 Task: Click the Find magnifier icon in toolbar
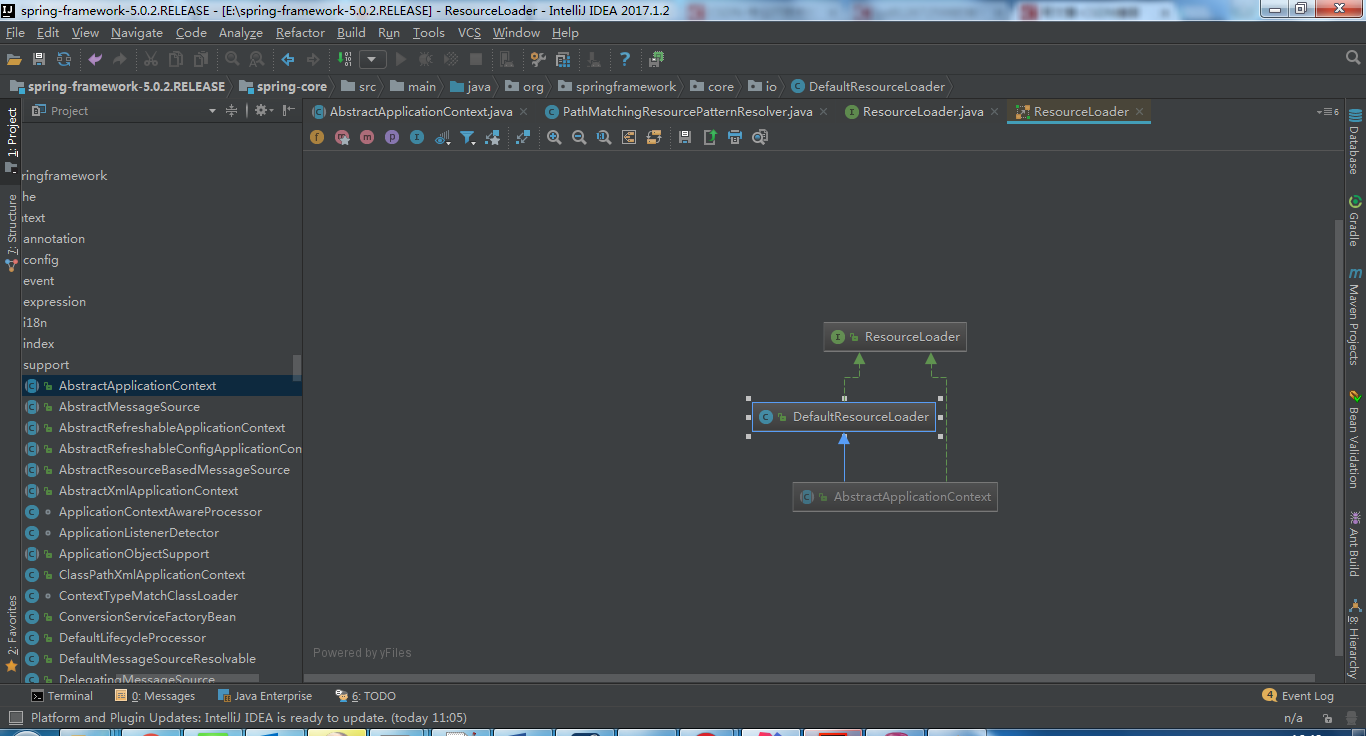[232, 60]
